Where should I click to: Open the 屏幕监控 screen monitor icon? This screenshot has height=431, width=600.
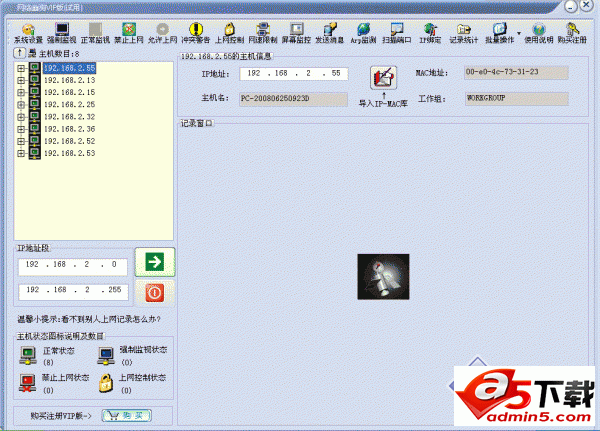296,33
